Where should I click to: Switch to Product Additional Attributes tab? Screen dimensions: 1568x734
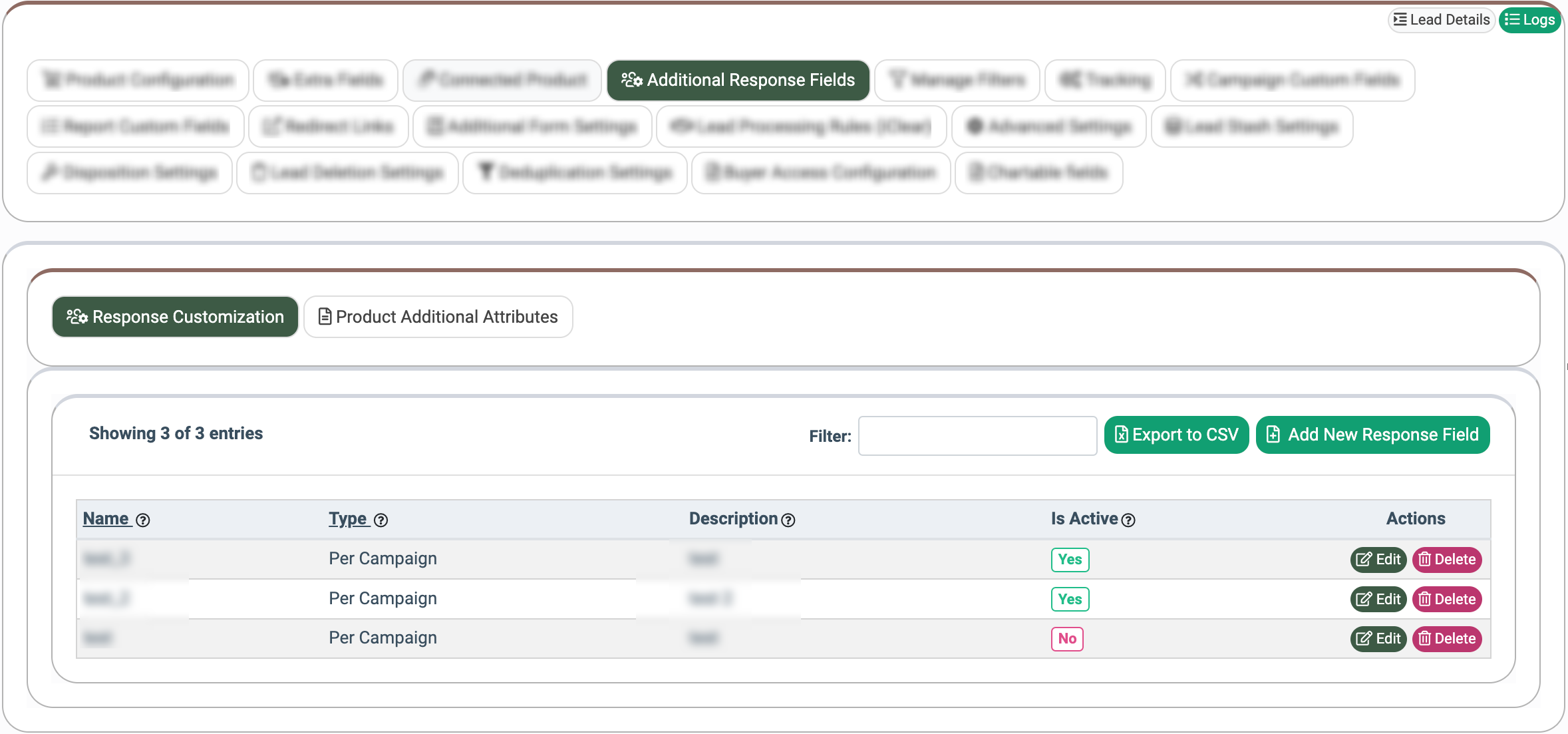point(438,317)
